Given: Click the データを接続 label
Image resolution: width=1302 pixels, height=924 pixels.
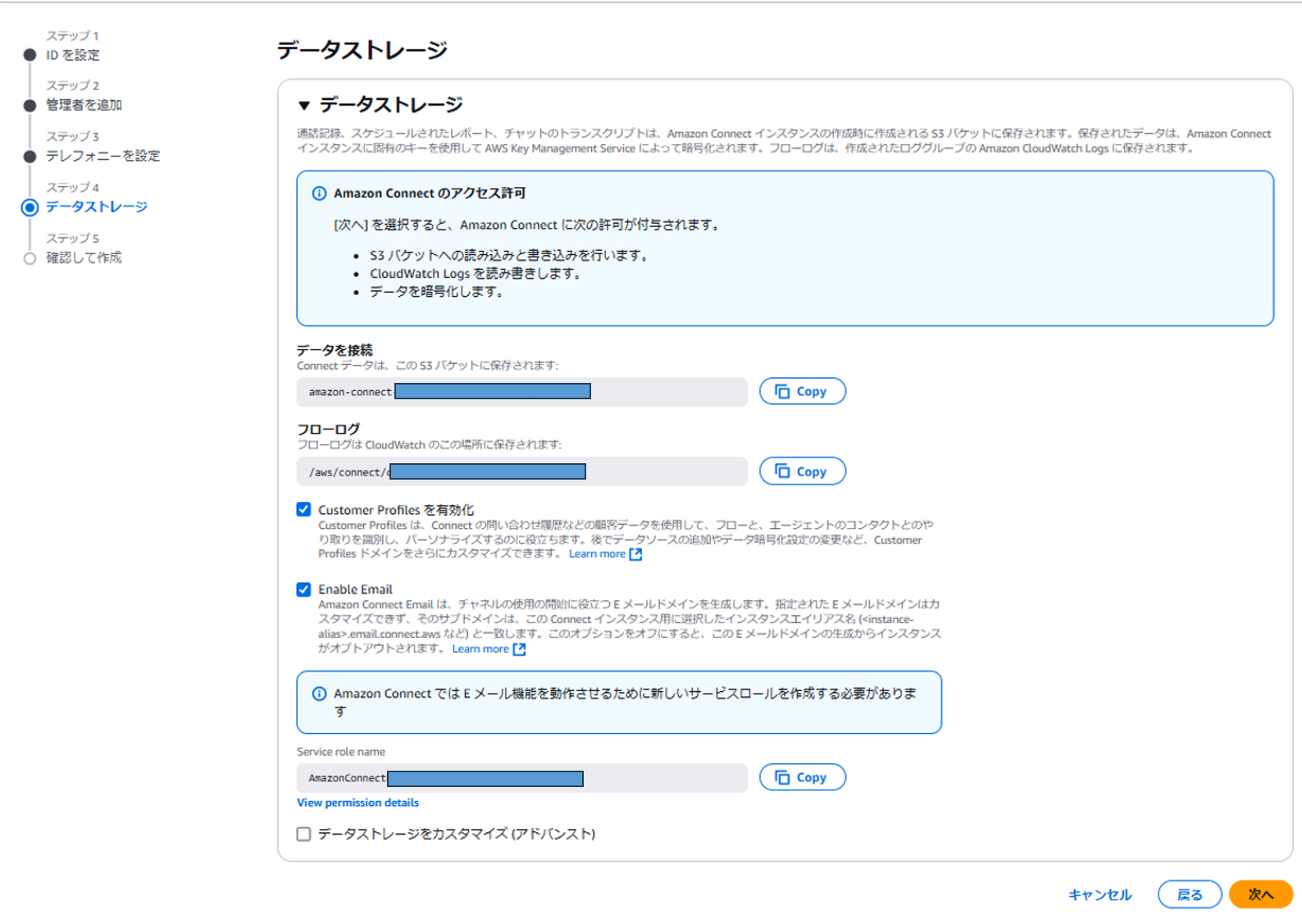Looking at the screenshot, I should [x=335, y=350].
